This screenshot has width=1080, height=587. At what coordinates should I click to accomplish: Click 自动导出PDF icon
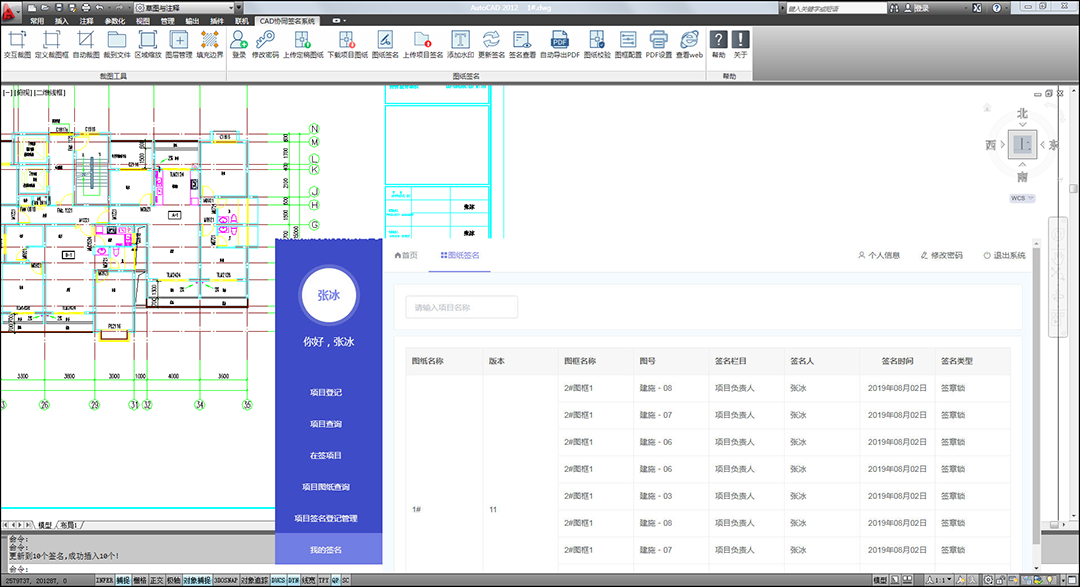pyautogui.click(x=559, y=40)
